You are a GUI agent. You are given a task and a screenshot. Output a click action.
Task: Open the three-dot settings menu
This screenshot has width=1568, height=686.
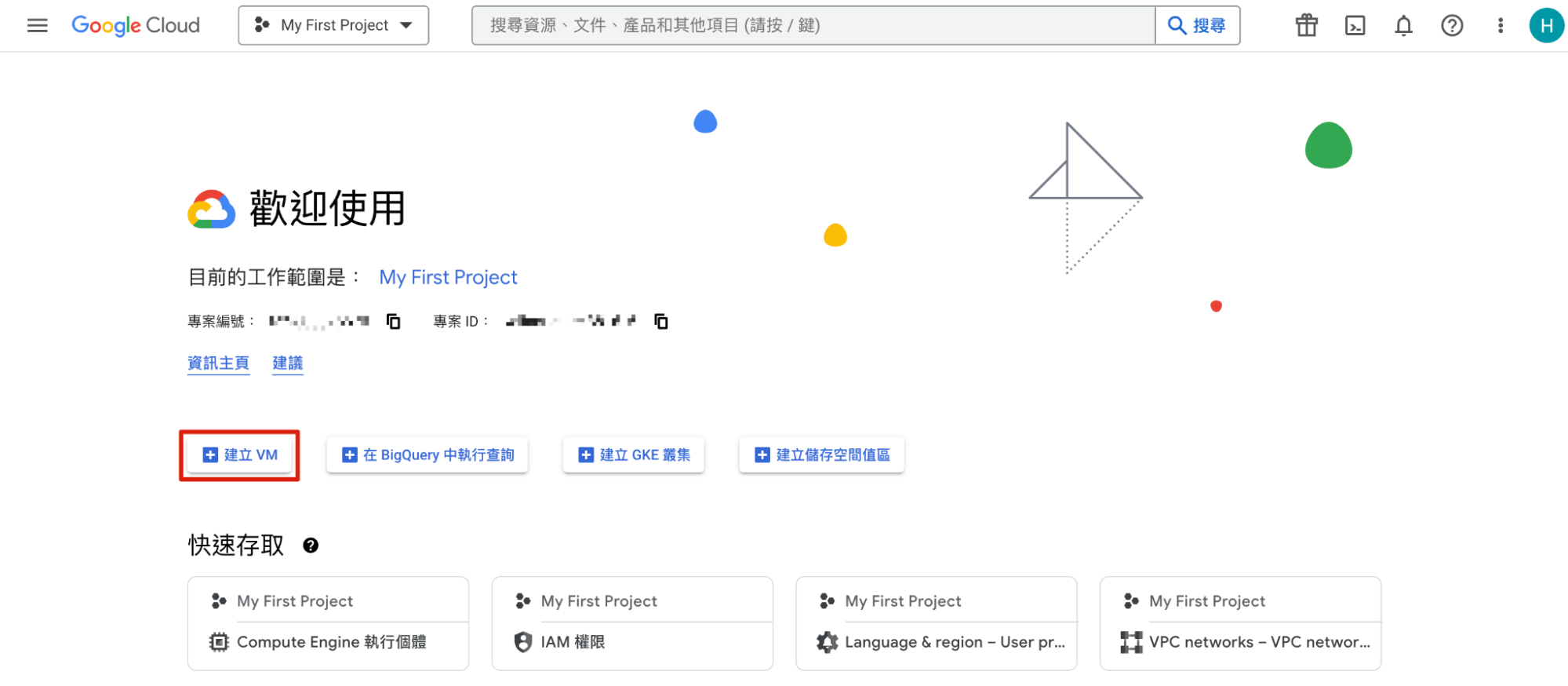coord(1500,25)
